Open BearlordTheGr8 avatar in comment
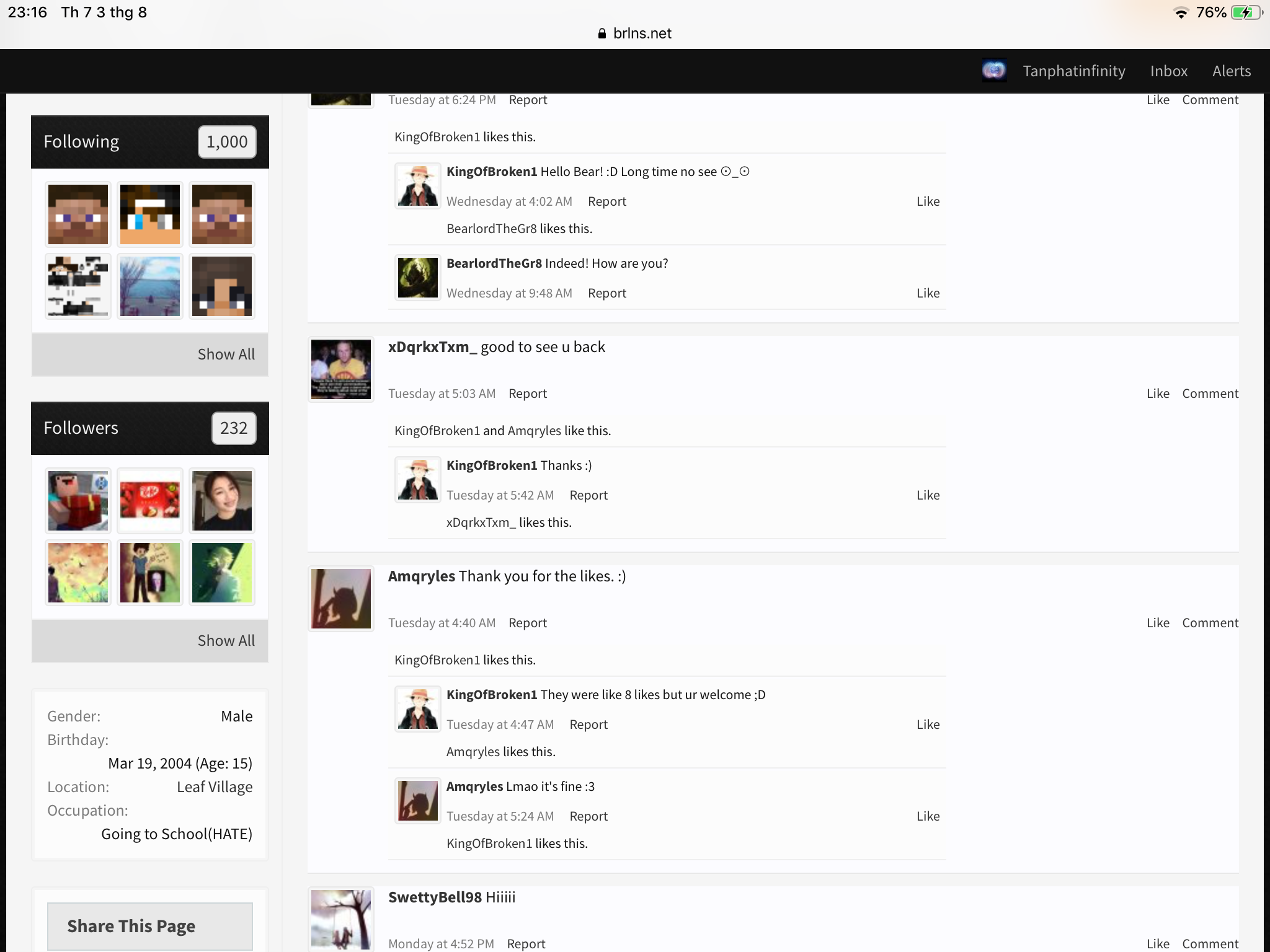Viewport: 1270px width, 952px height. (x=418, y=277)
